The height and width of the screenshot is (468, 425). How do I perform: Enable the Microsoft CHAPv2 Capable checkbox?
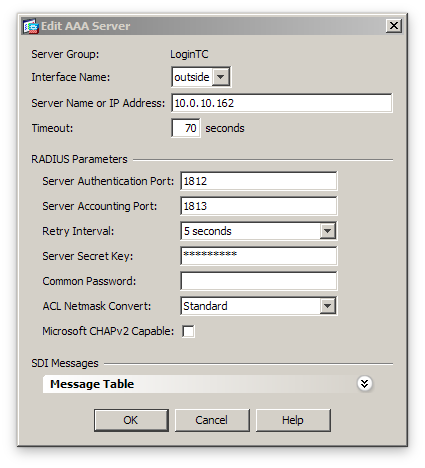(188, 331)
